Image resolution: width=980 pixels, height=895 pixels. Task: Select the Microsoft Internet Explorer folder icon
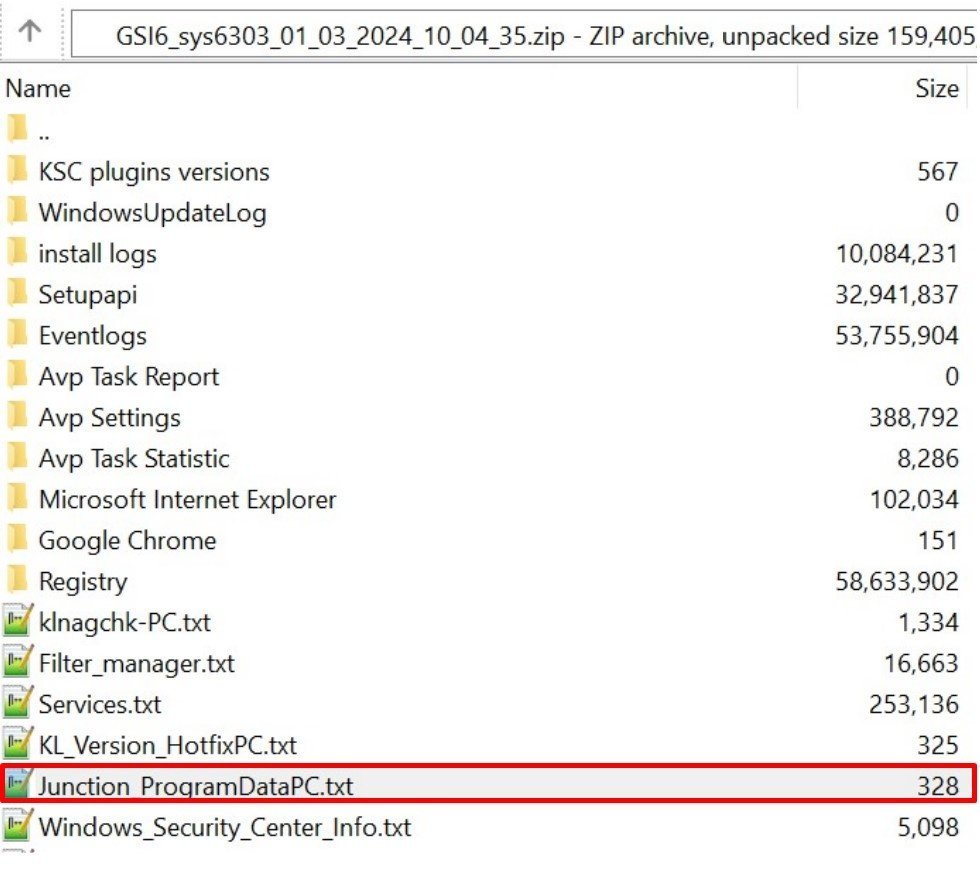pos(18,498)
